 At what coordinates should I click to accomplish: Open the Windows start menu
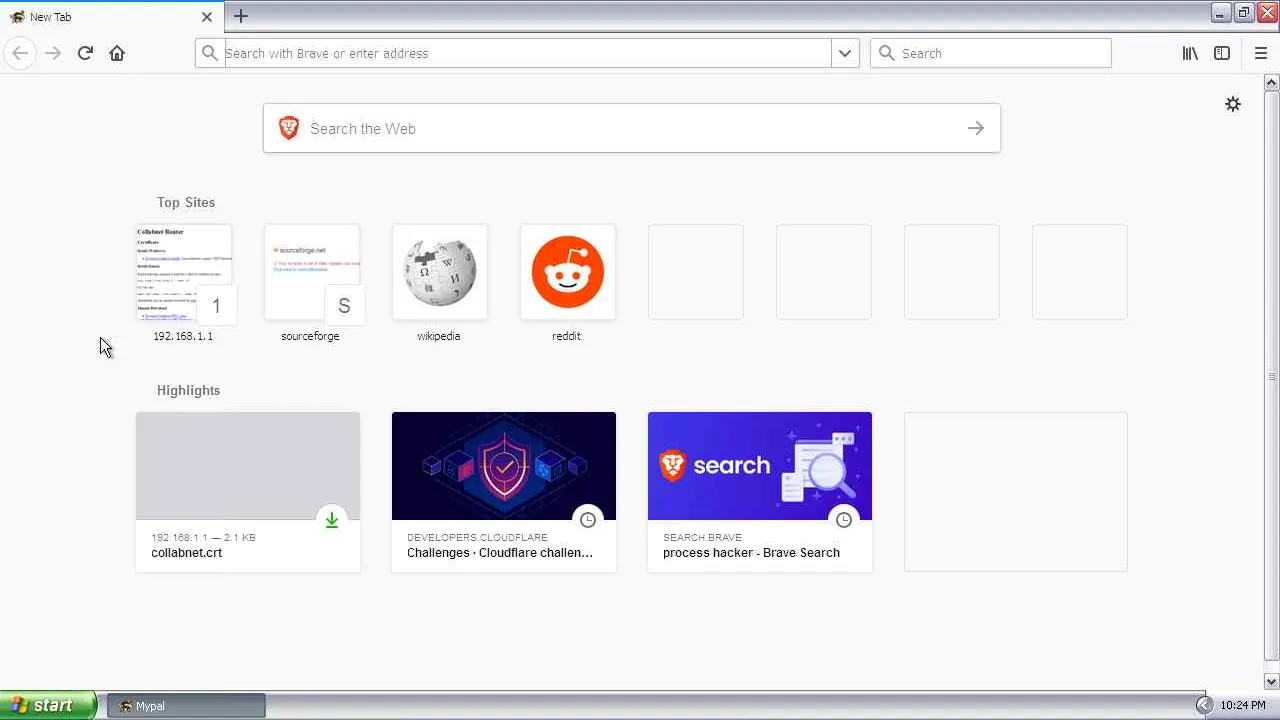(48, 705)
